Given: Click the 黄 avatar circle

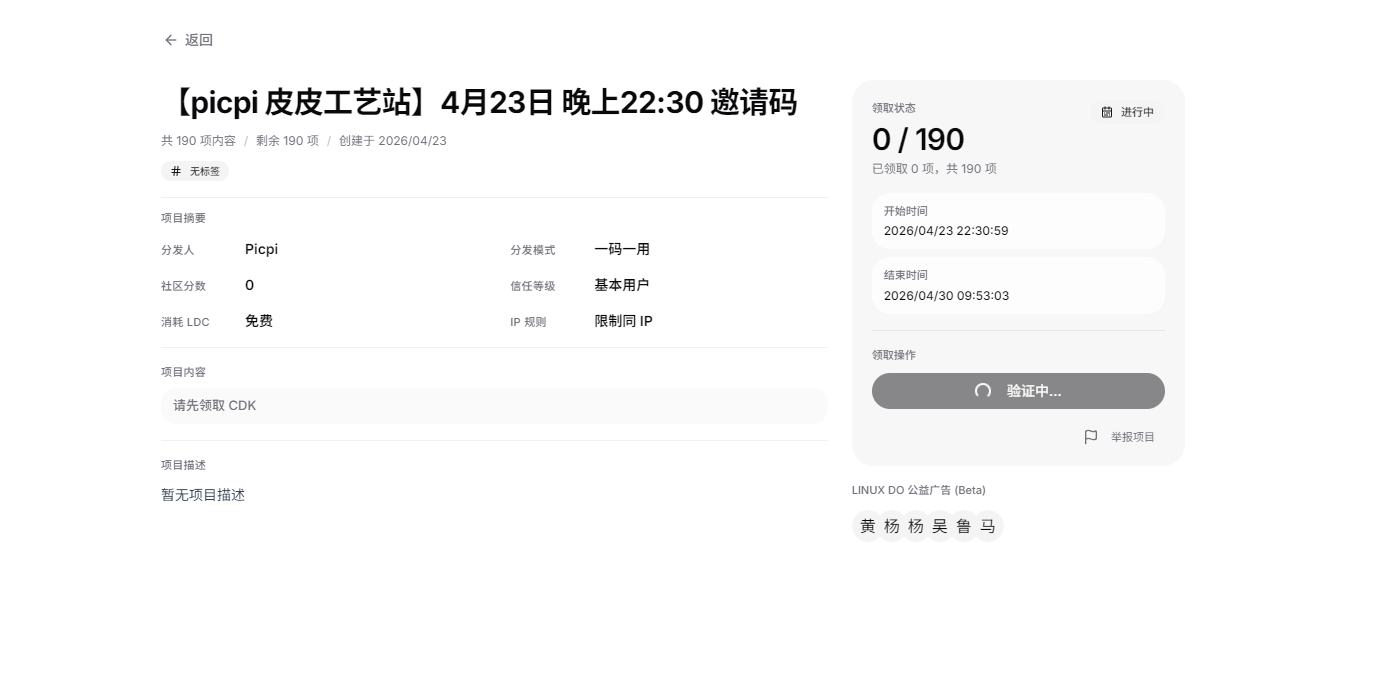Looking at the screenshot, I should (x=868, y=526).
